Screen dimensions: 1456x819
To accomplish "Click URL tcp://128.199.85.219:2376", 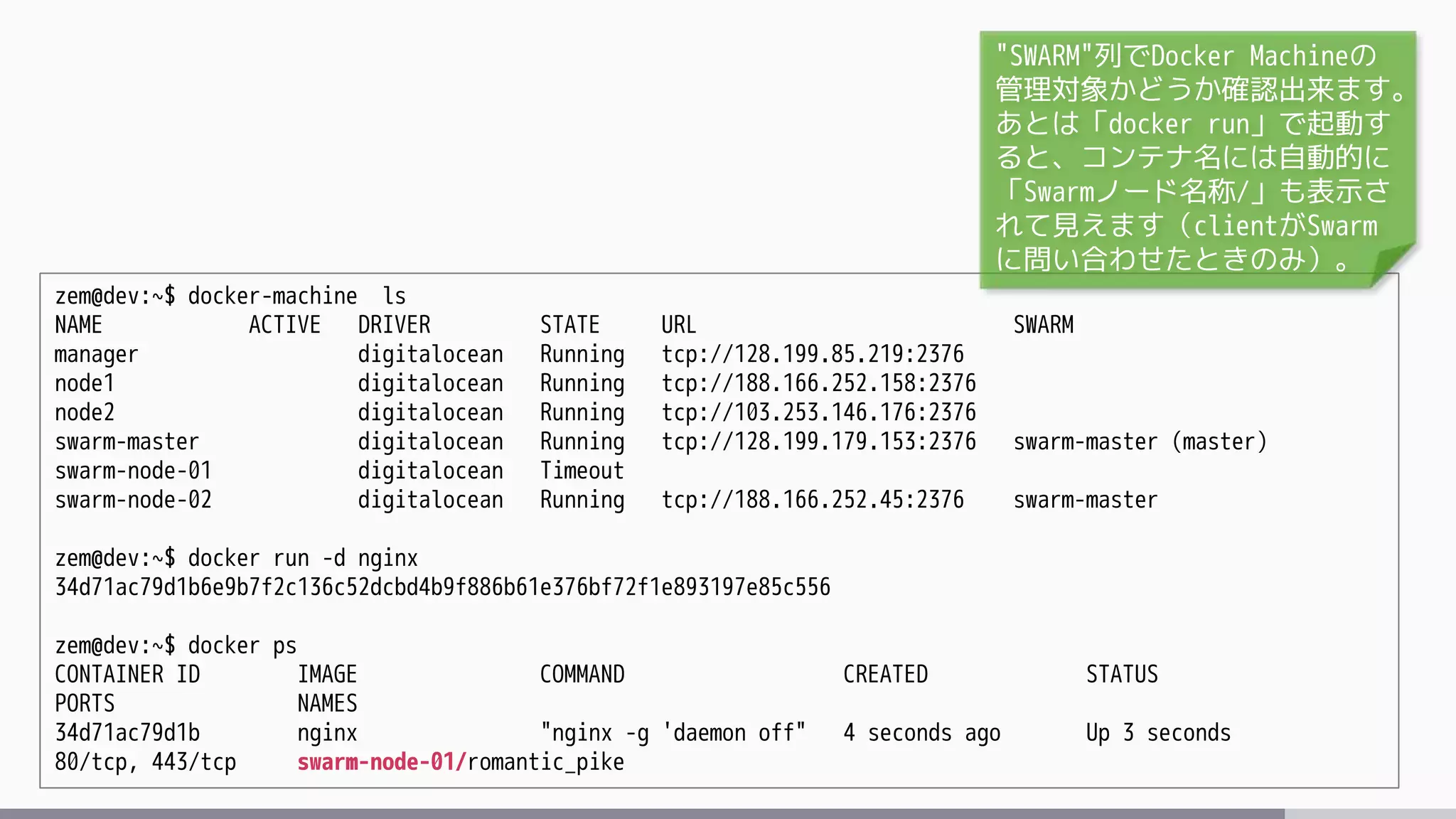I will tap(813, 354).
